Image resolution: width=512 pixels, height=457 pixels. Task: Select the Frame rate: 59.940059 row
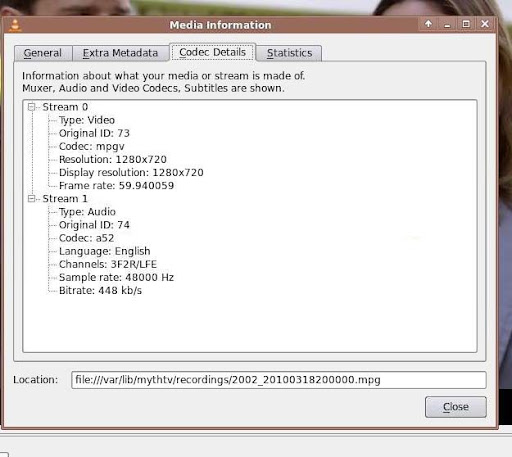coord(116,186)
